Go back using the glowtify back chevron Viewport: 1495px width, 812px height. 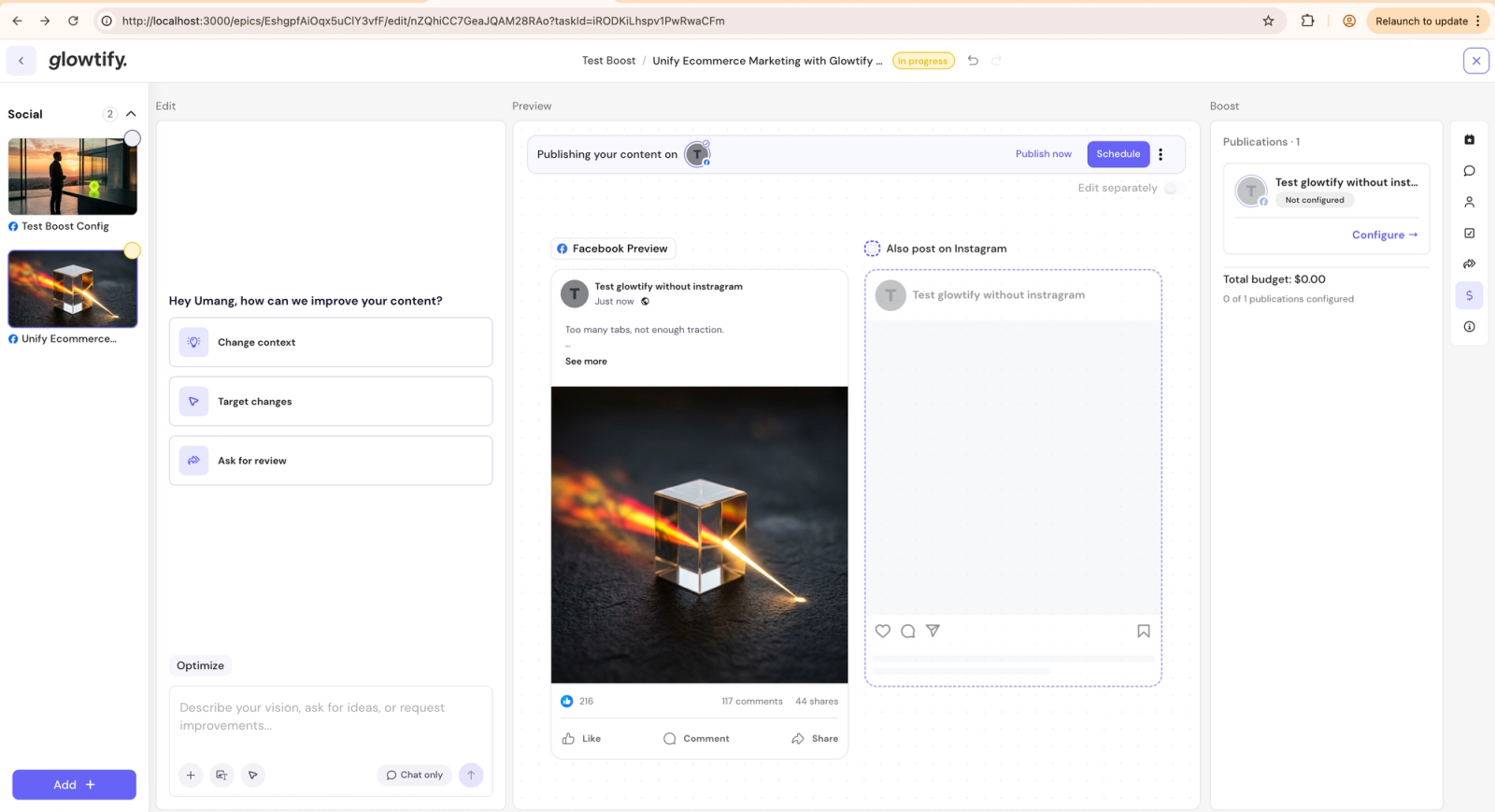pyautogui.click(x=21, y=61)
